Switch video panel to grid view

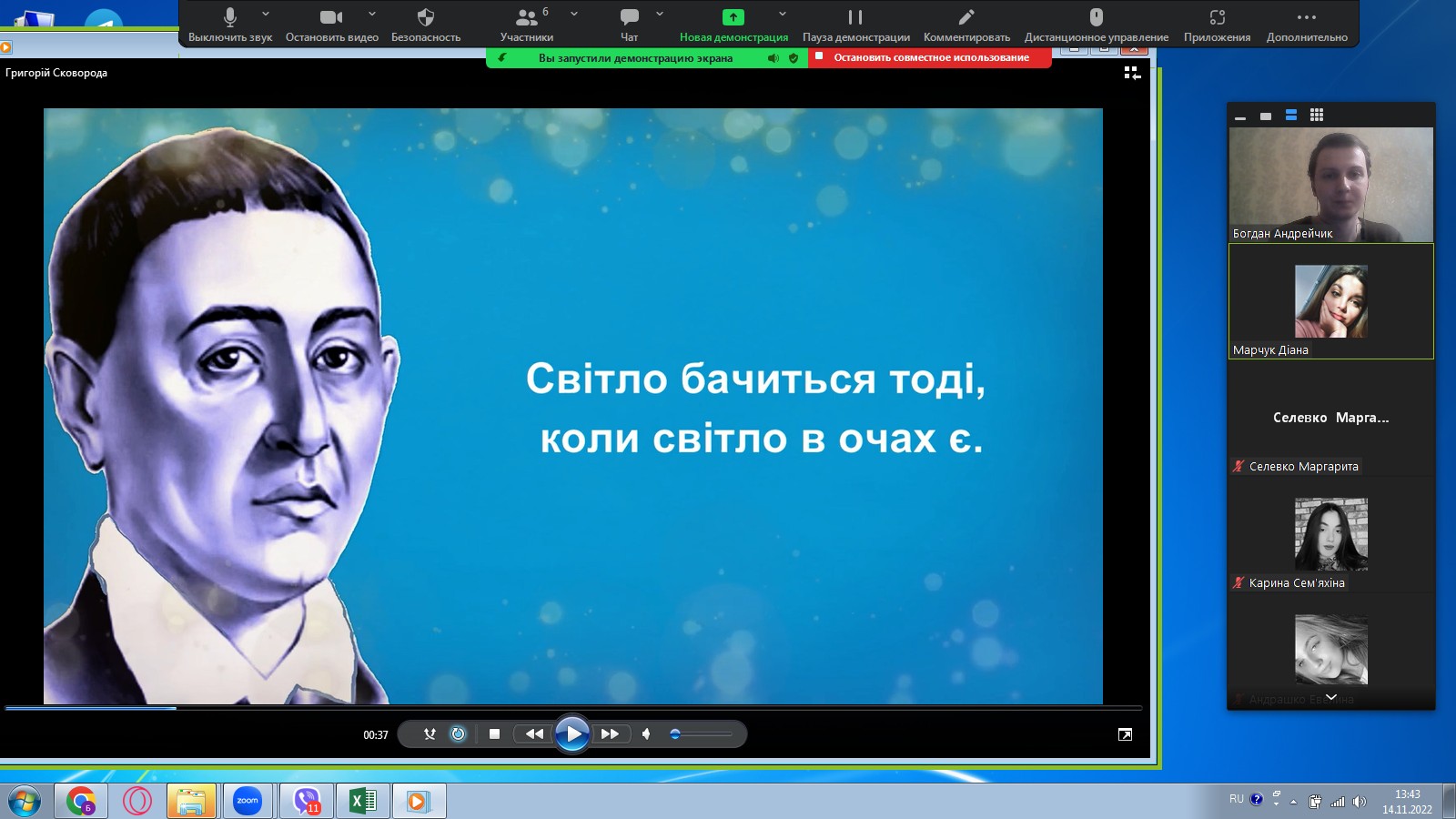1317,116
